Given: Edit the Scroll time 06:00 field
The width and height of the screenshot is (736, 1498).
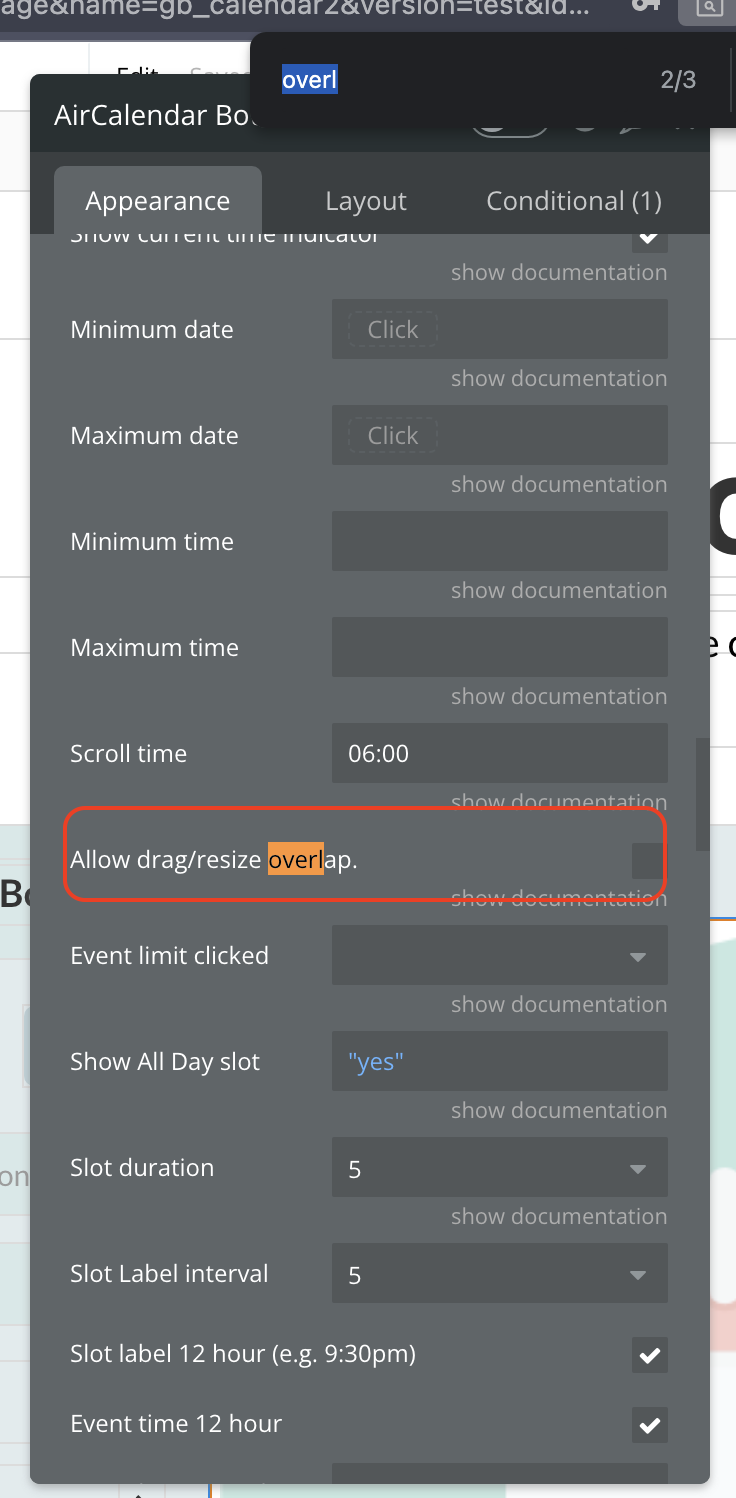Looking at the screenshot, I should pos(499,753).
